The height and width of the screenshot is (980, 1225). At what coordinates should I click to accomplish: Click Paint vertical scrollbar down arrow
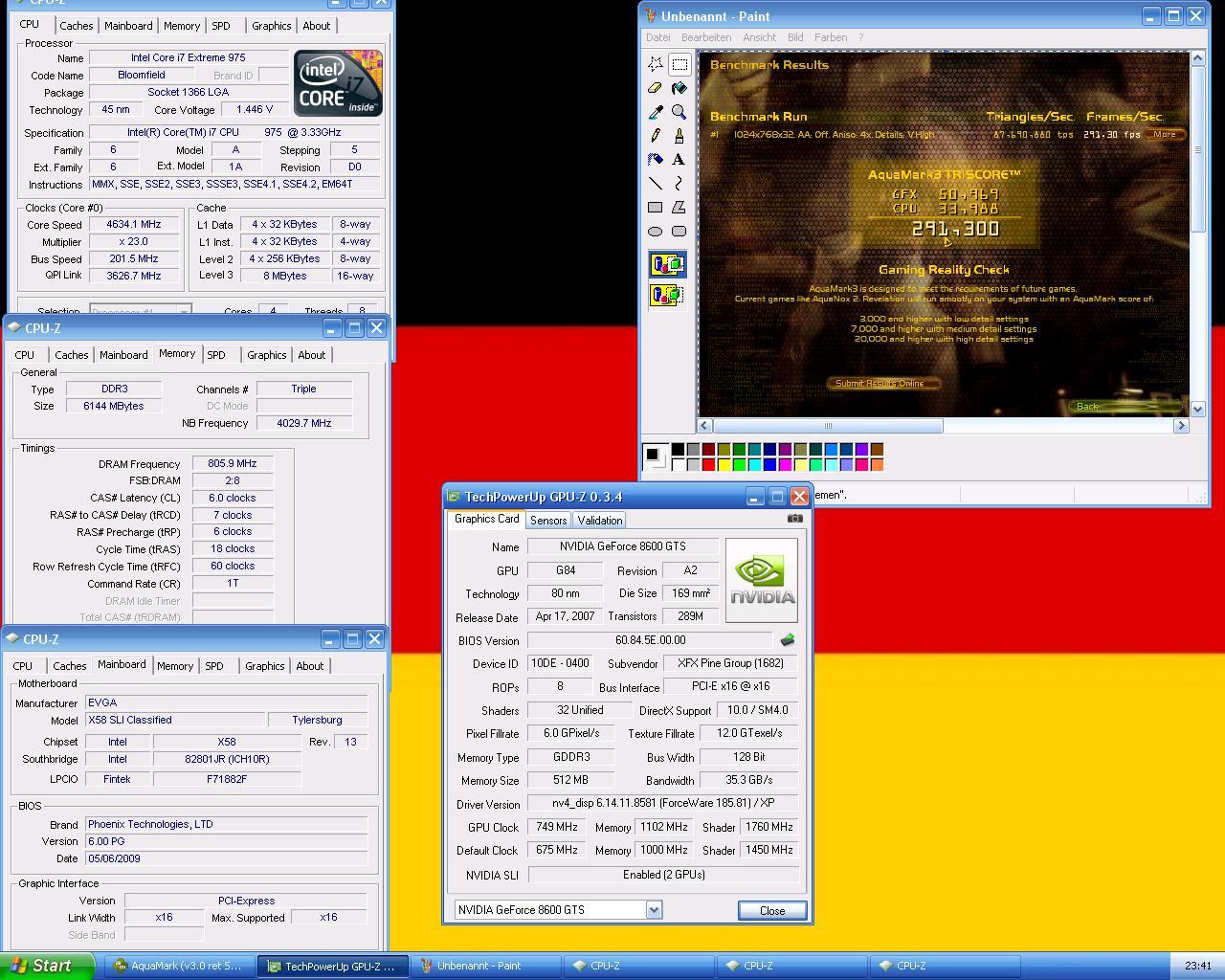pyautogui.click(x=1197, y=409)
